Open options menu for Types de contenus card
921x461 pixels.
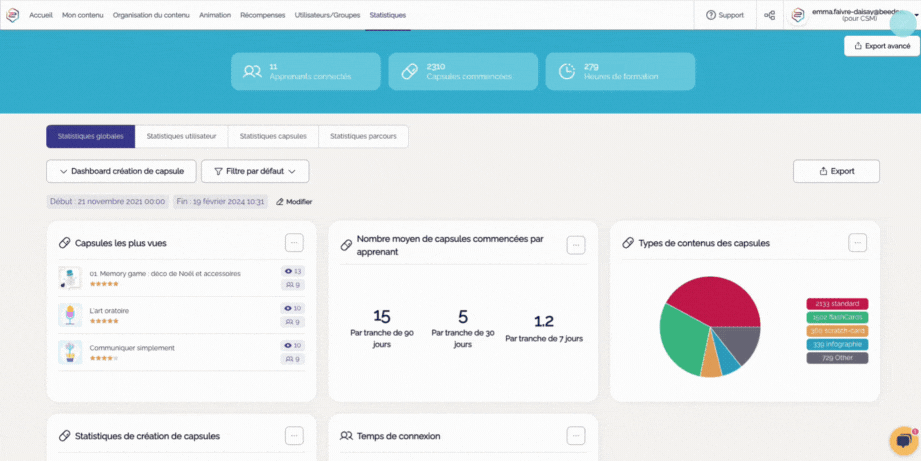tap(857, 242)
